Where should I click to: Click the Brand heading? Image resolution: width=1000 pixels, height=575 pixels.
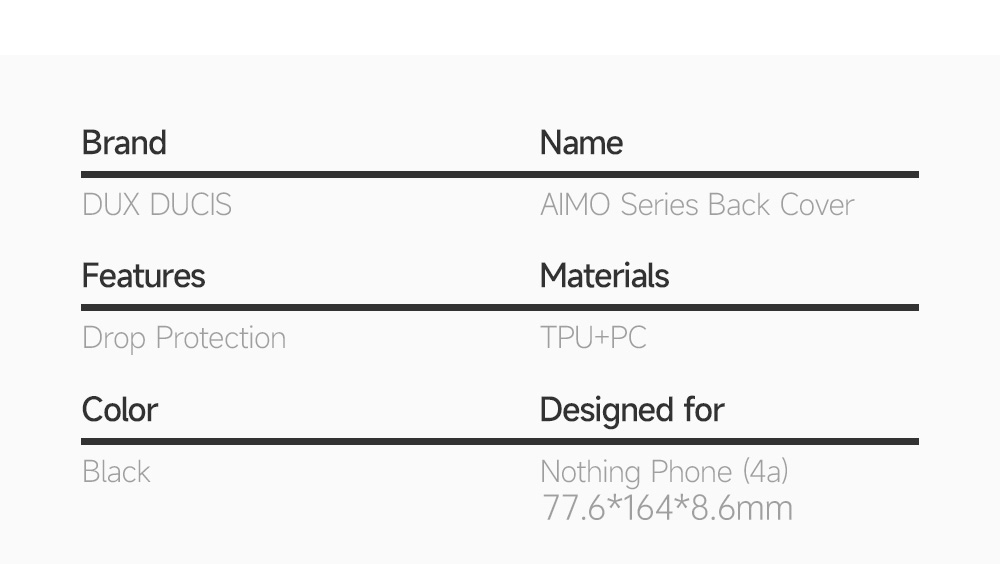(124, 143)
